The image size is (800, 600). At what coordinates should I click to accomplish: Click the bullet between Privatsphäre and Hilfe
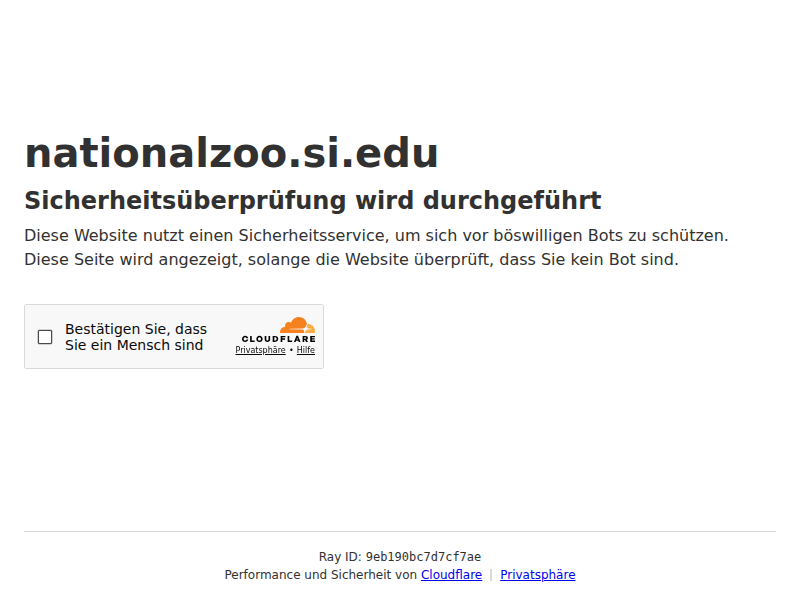click(291, 350)
